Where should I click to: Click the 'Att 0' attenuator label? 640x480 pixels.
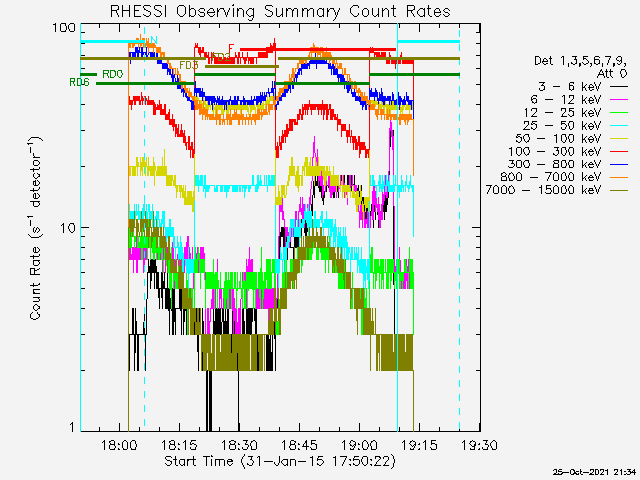pos(612,74)
